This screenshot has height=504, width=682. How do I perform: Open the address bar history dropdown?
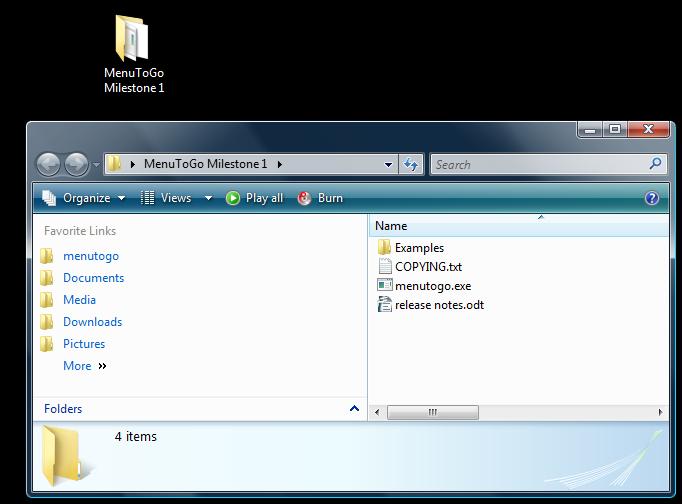point(389,165)
